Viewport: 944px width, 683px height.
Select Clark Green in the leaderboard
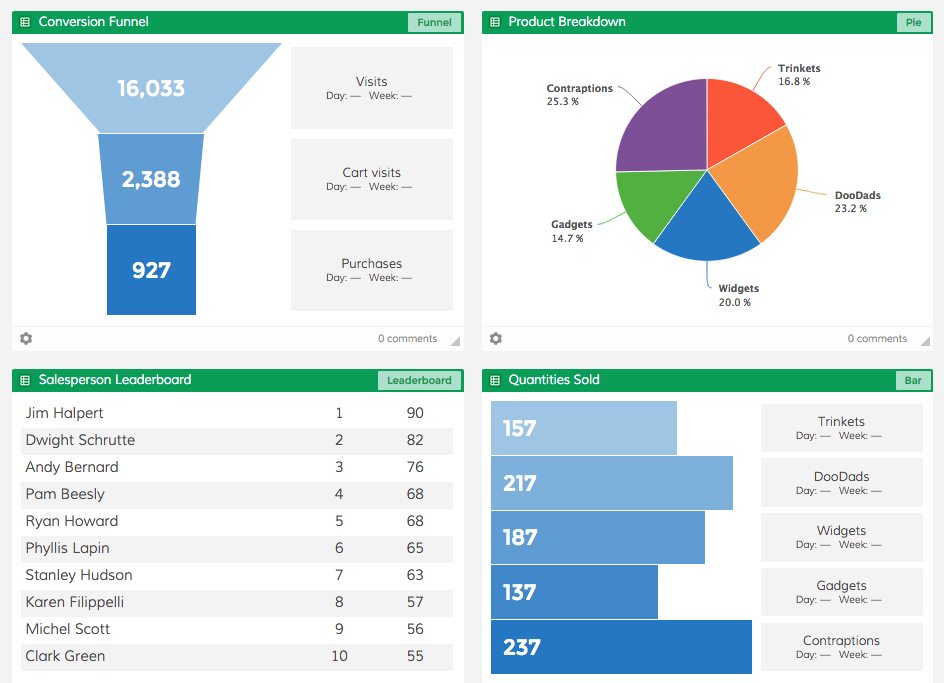click(x=65, y=656)
